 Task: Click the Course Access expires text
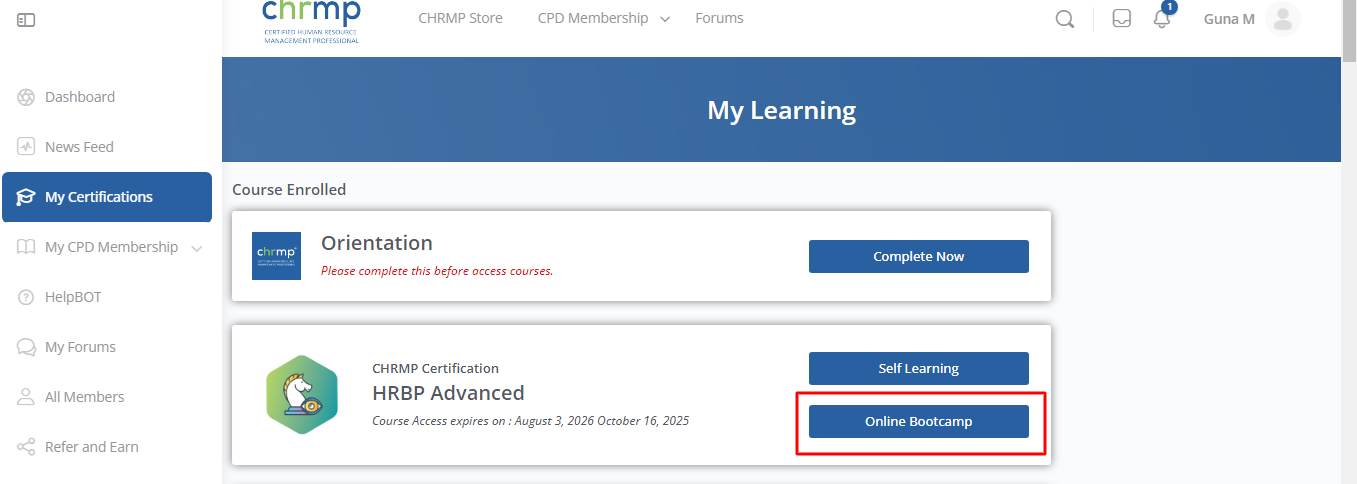click(x=530, y=420)
